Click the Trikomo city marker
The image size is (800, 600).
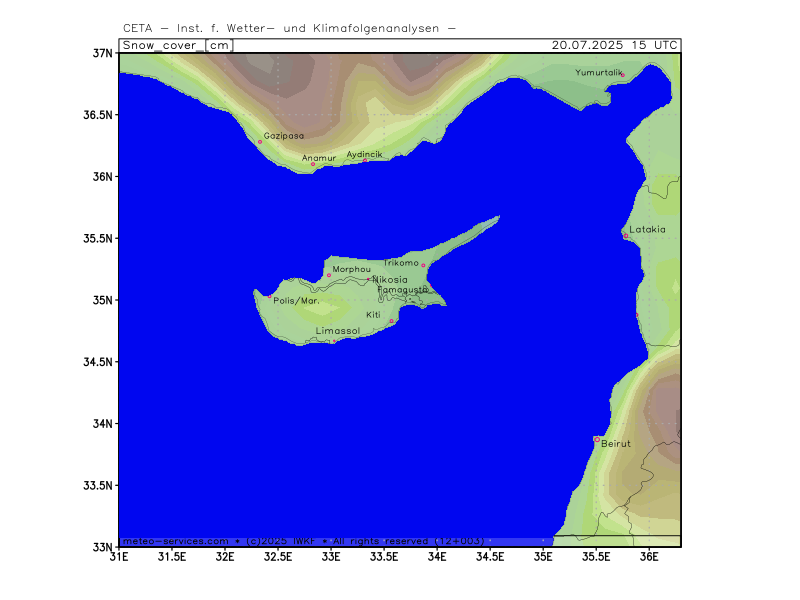coord(423,265)
